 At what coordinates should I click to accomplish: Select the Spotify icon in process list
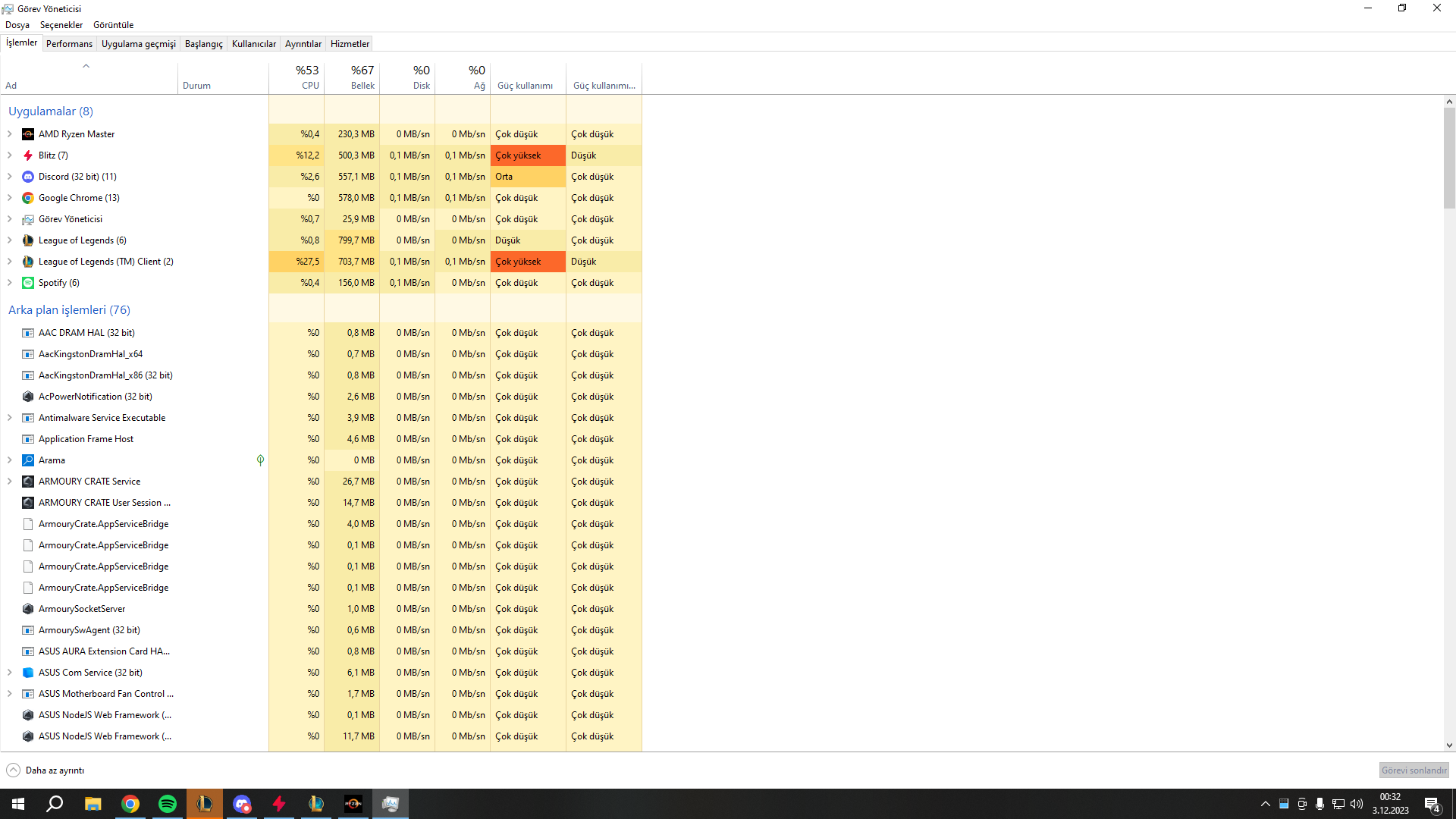click(x=28, y=283)
